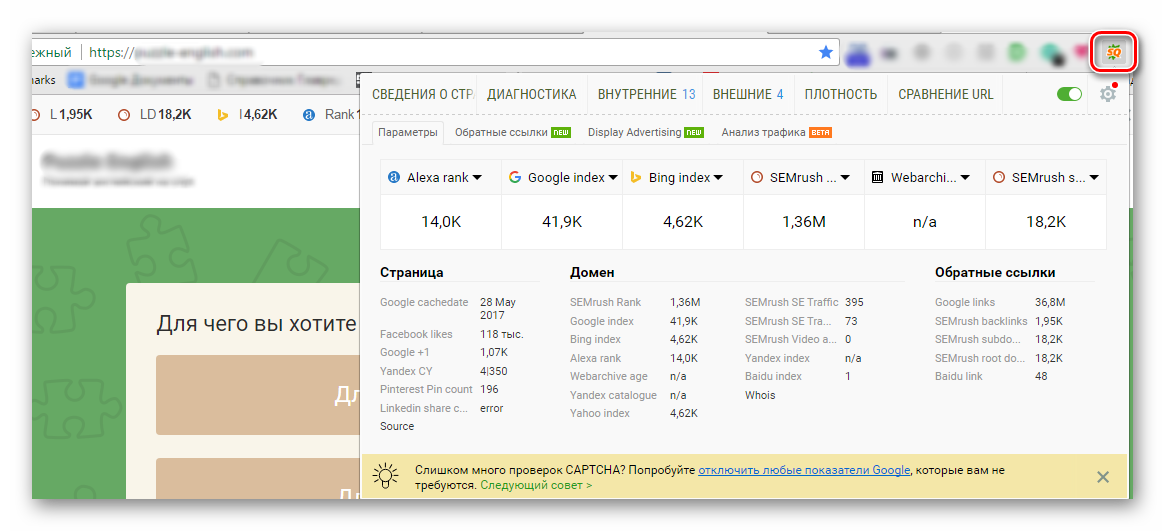Click the bookmark star in address bar
This screenshot has width=1165, height=531.
(825, 52)
